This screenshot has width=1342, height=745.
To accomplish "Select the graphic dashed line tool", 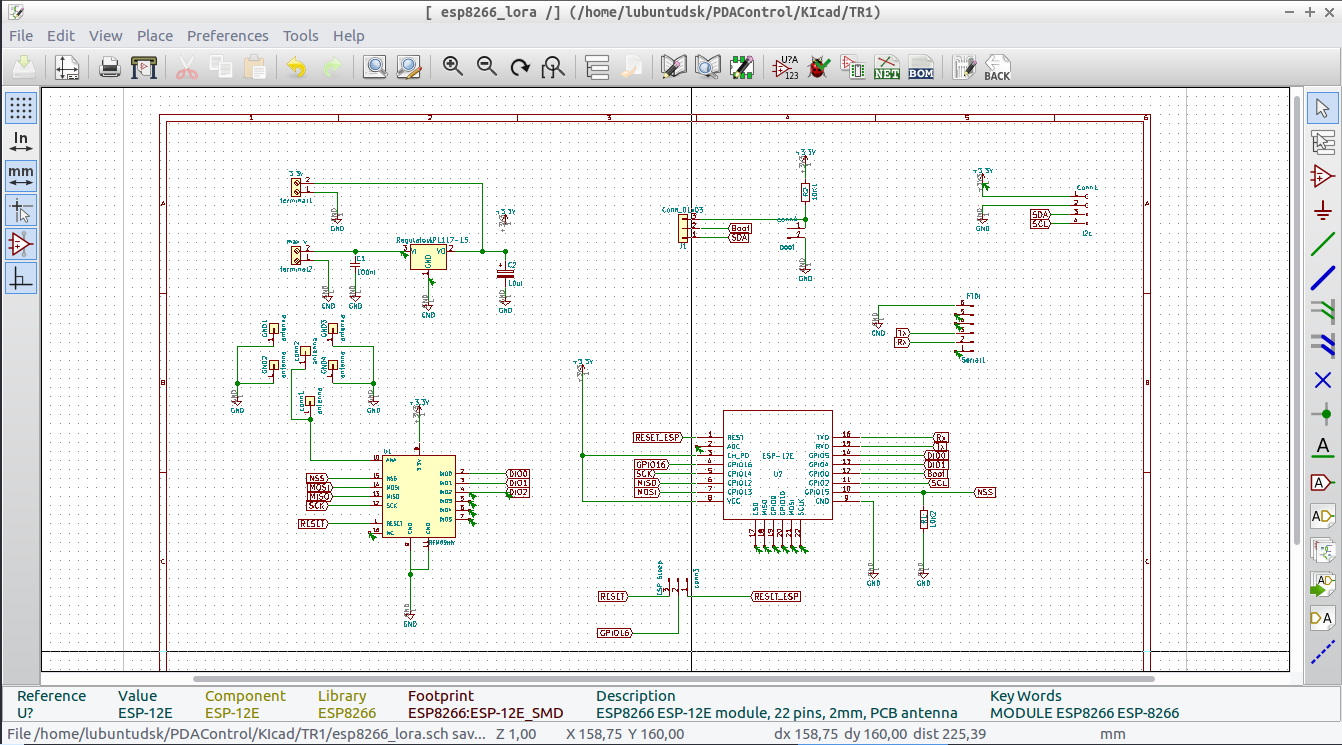I will click(1323, 652).
